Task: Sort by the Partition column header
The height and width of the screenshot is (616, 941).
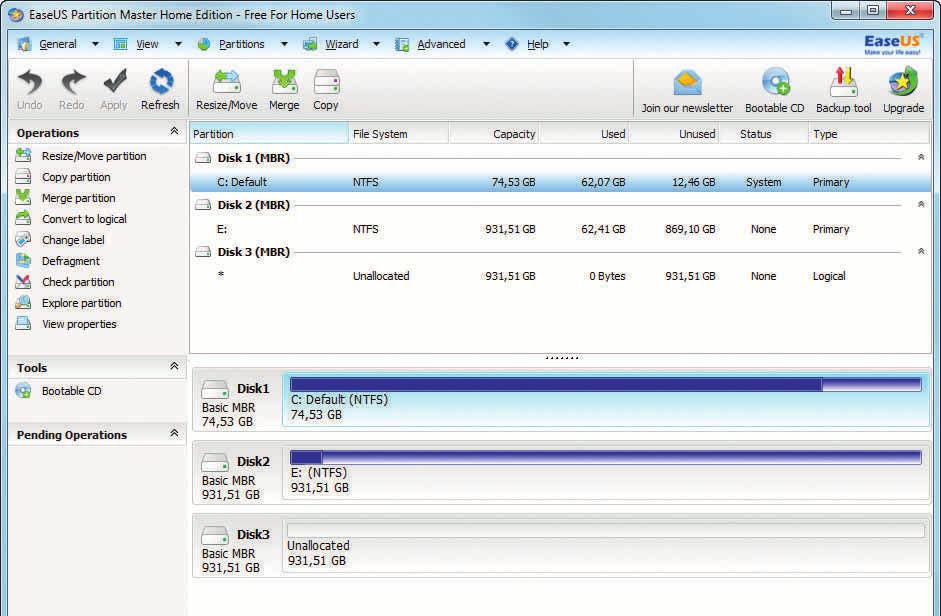Action: click(269, 134)
